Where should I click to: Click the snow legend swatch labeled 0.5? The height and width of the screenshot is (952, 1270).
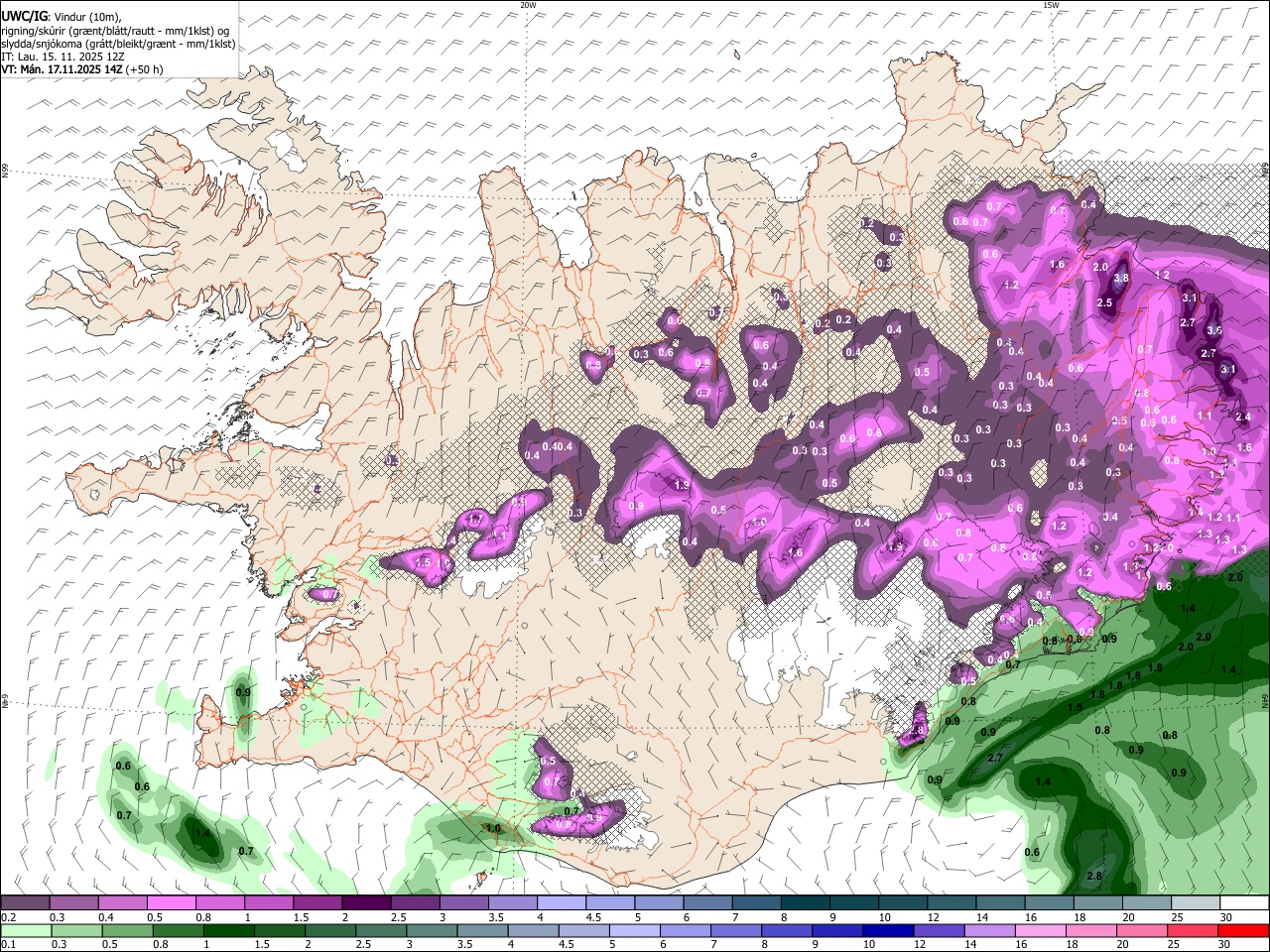click(x=172, y=903)
